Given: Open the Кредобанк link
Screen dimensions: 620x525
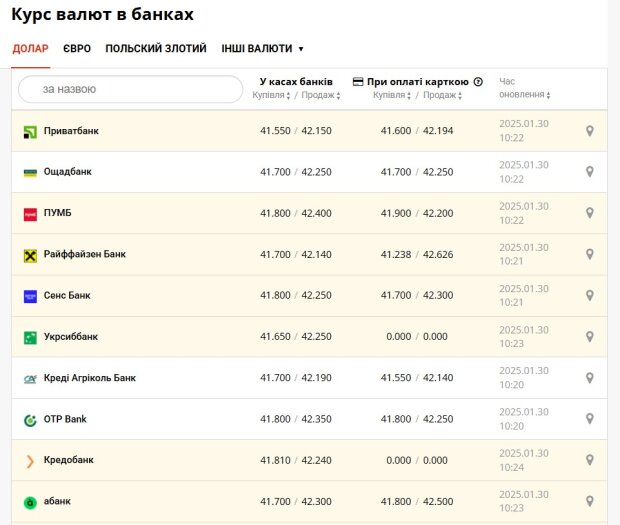Looking at the screenshot, I should coord(69,460).
